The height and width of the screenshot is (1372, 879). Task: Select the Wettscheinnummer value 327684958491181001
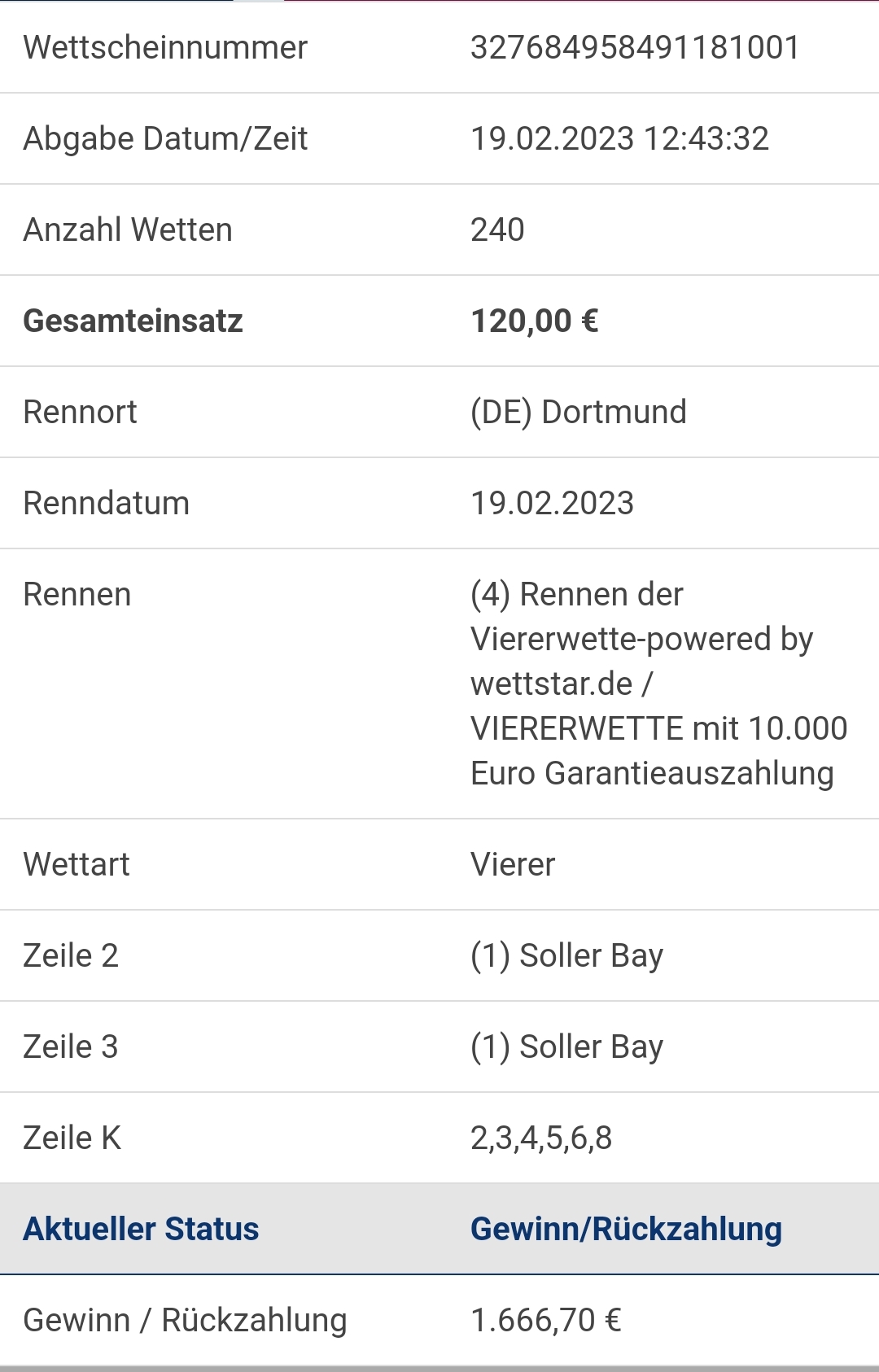pyautogui.click(x=635, y=47)
